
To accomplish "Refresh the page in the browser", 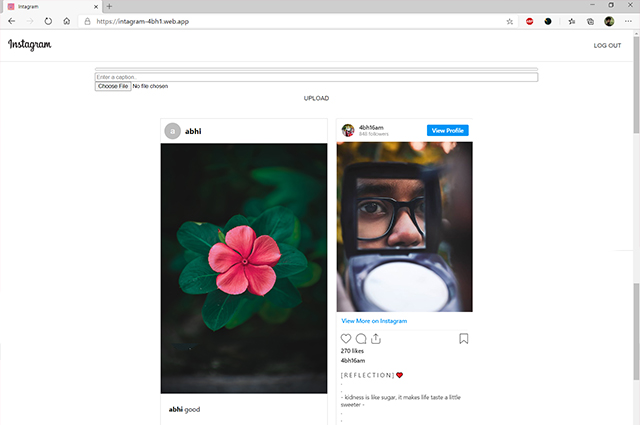I will pyautogui.click(x=48, y=20).
